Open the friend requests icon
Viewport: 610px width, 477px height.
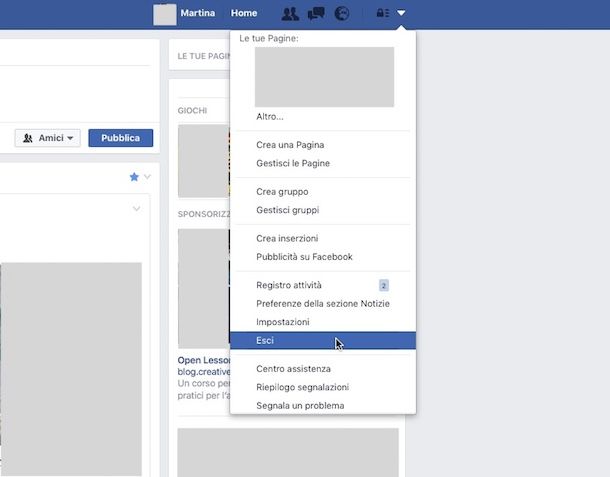[290, 14]
